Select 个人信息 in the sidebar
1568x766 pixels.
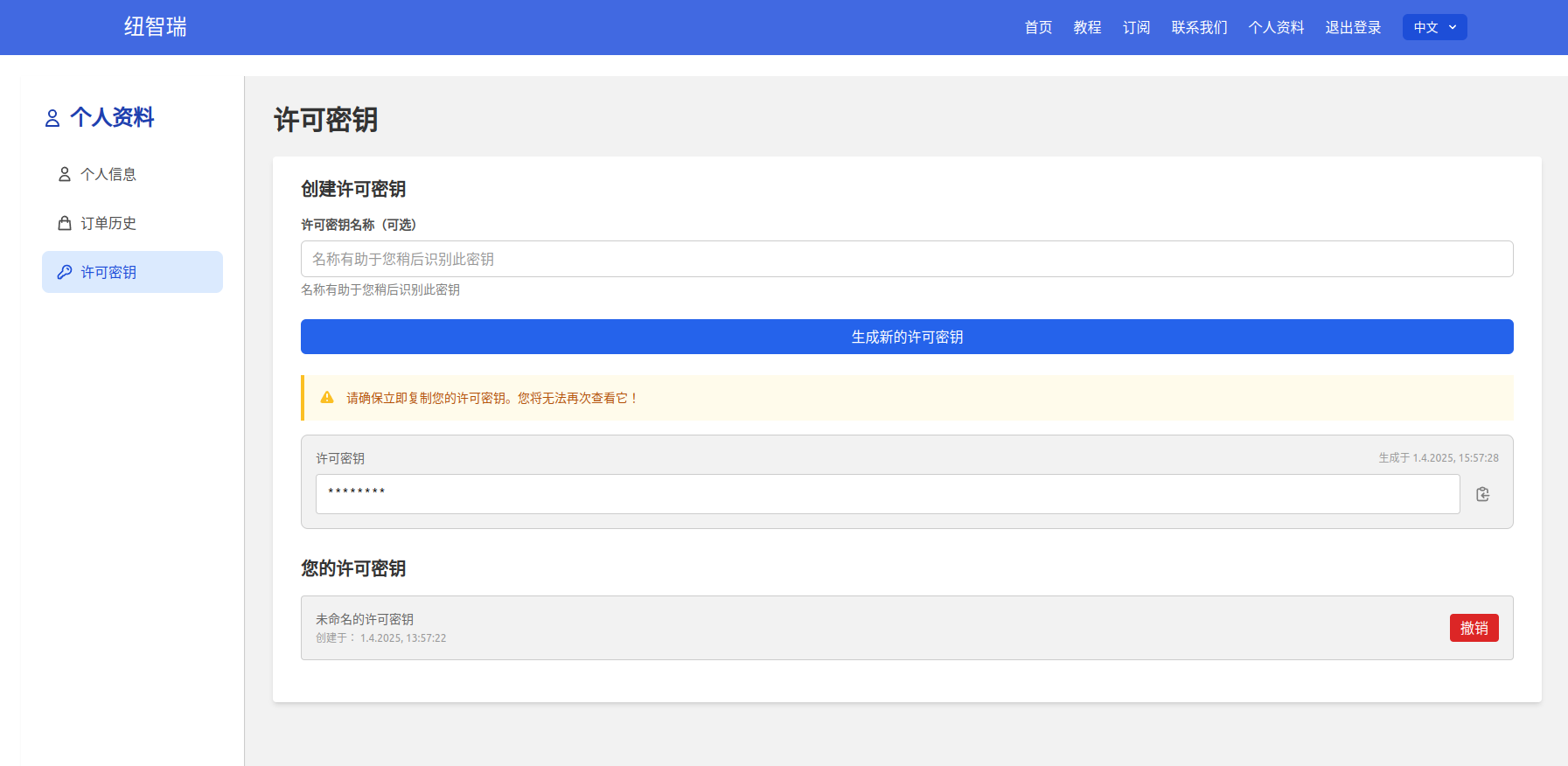click(132, 174)
